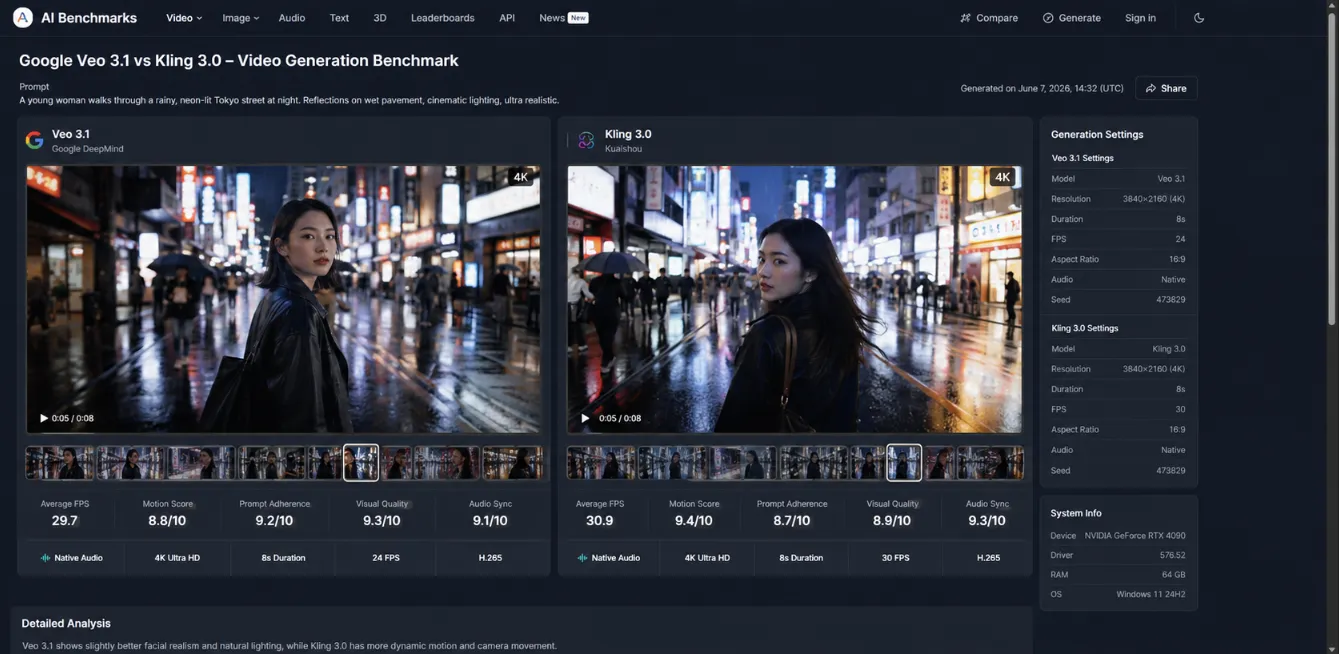This screenshot has height=654, width=1339.
Task: Click the 64 GB RAM value
Action: [x=1174, y=575]
